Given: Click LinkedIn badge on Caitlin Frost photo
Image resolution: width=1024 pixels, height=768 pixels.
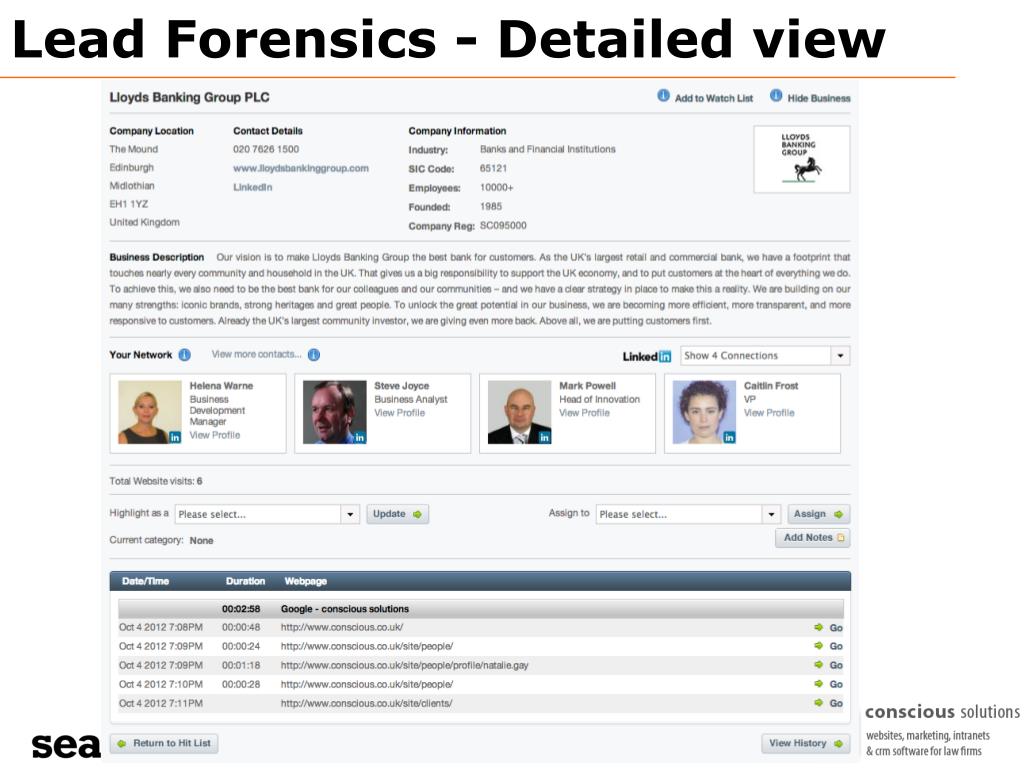Looking at the screenshot, I should pos(729,438).
